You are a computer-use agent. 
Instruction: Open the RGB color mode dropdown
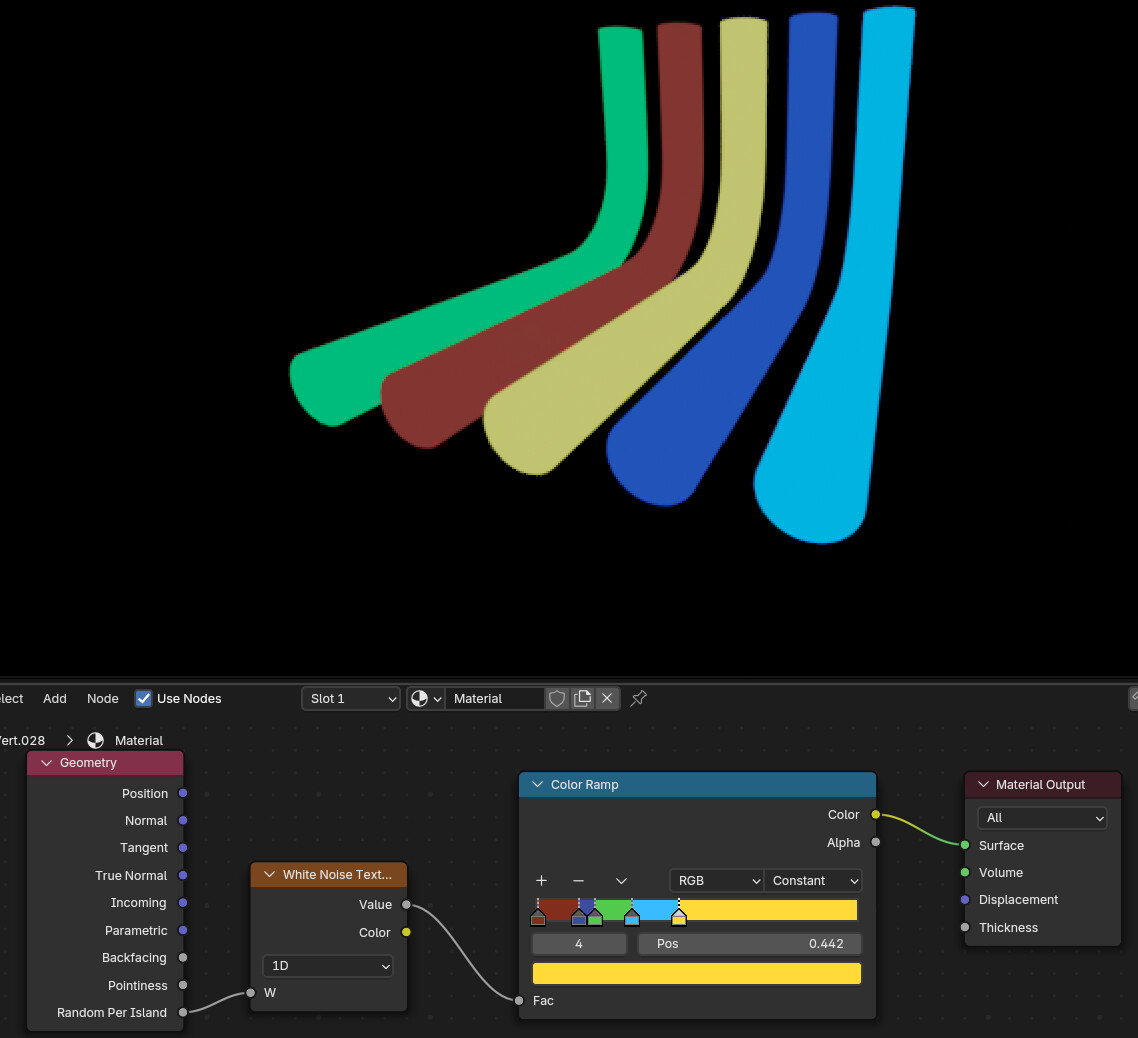716,880
